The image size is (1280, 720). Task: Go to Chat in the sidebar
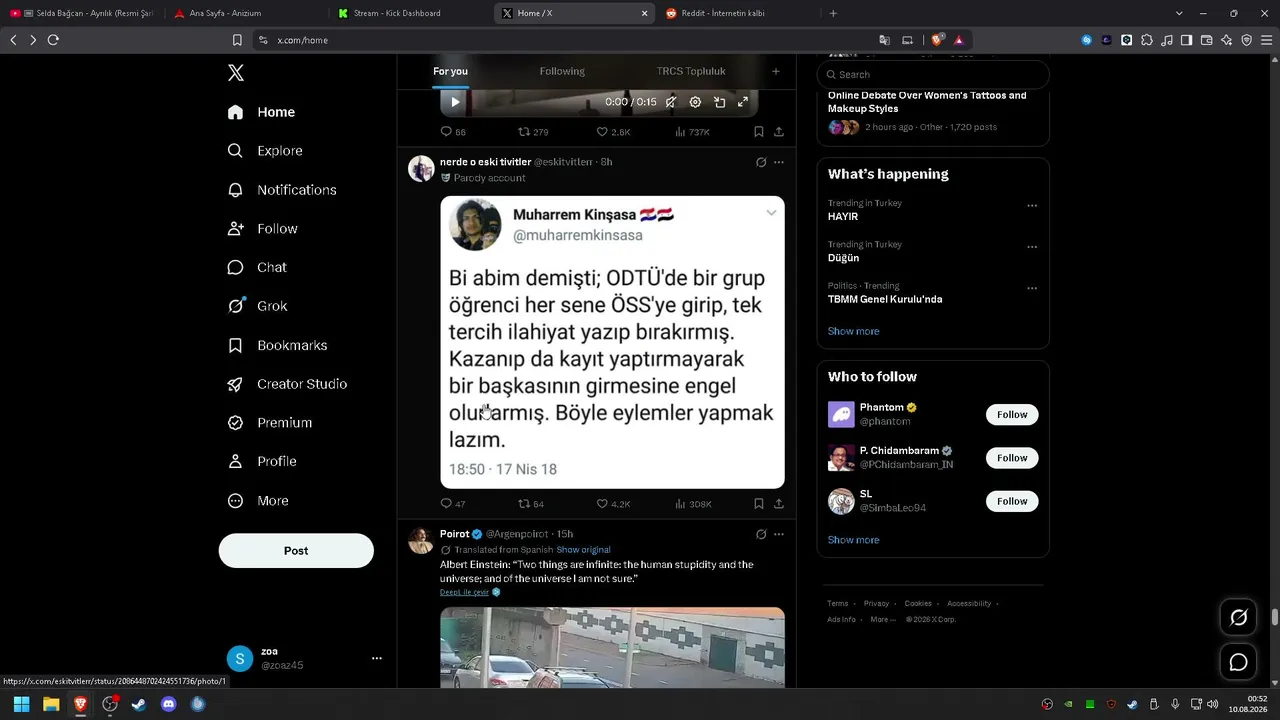[257, 267]
